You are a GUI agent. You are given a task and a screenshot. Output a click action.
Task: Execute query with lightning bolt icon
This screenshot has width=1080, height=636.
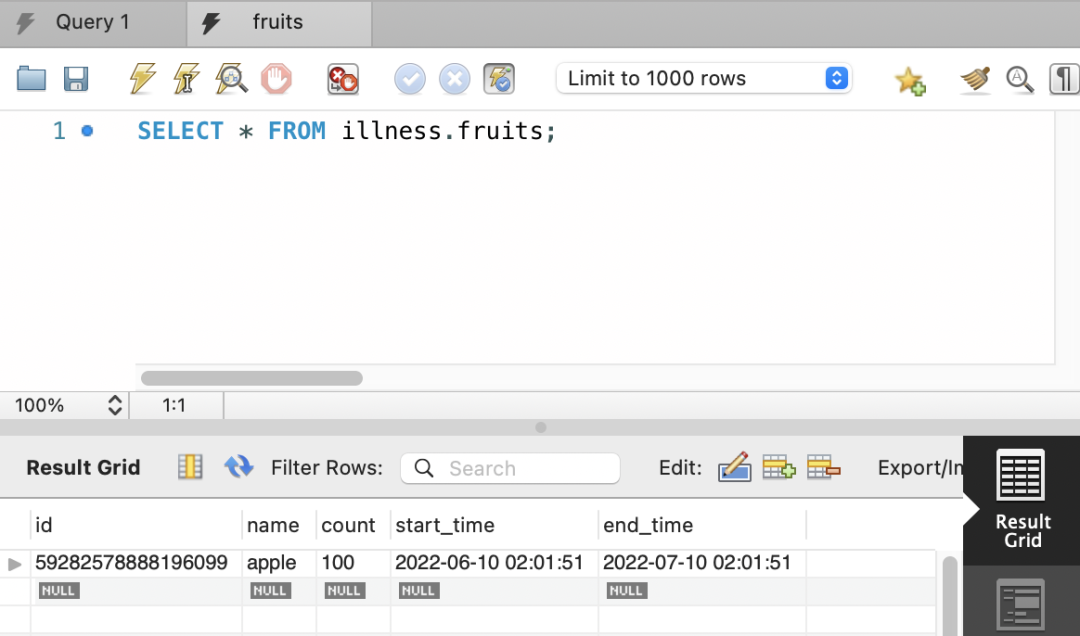[143, 78]
